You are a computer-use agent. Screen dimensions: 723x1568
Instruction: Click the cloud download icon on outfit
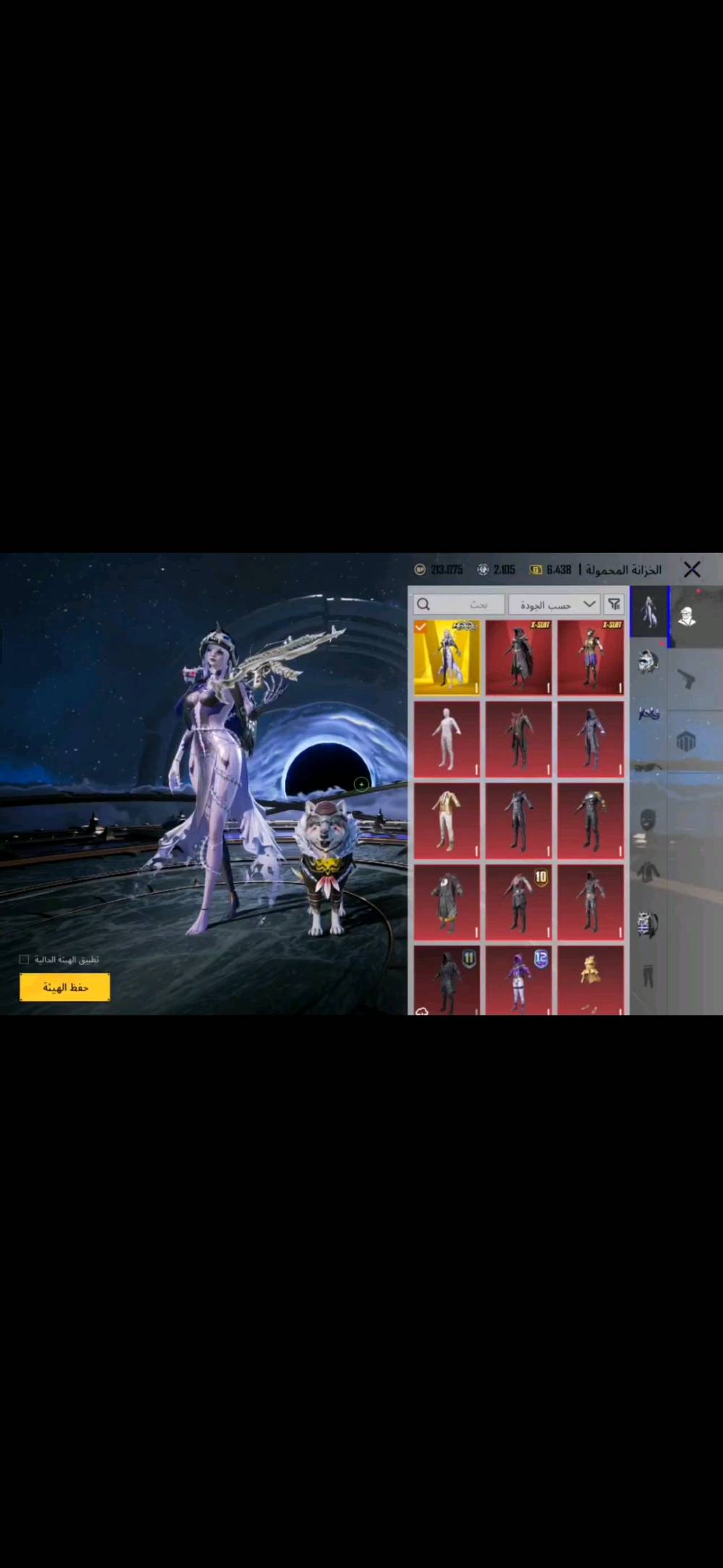(422, 1011)
